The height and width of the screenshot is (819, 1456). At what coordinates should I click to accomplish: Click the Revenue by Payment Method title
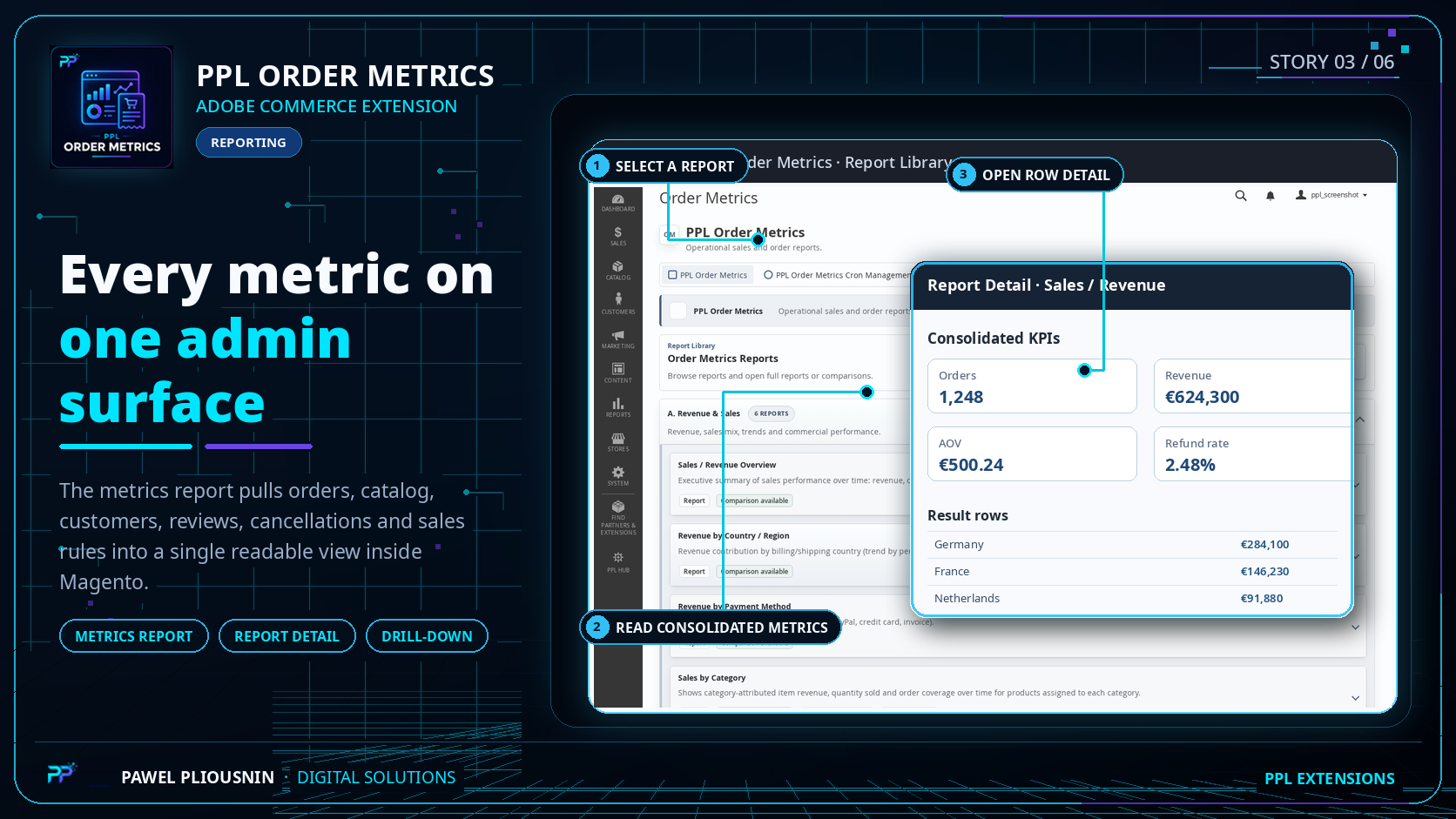point(734,607)
